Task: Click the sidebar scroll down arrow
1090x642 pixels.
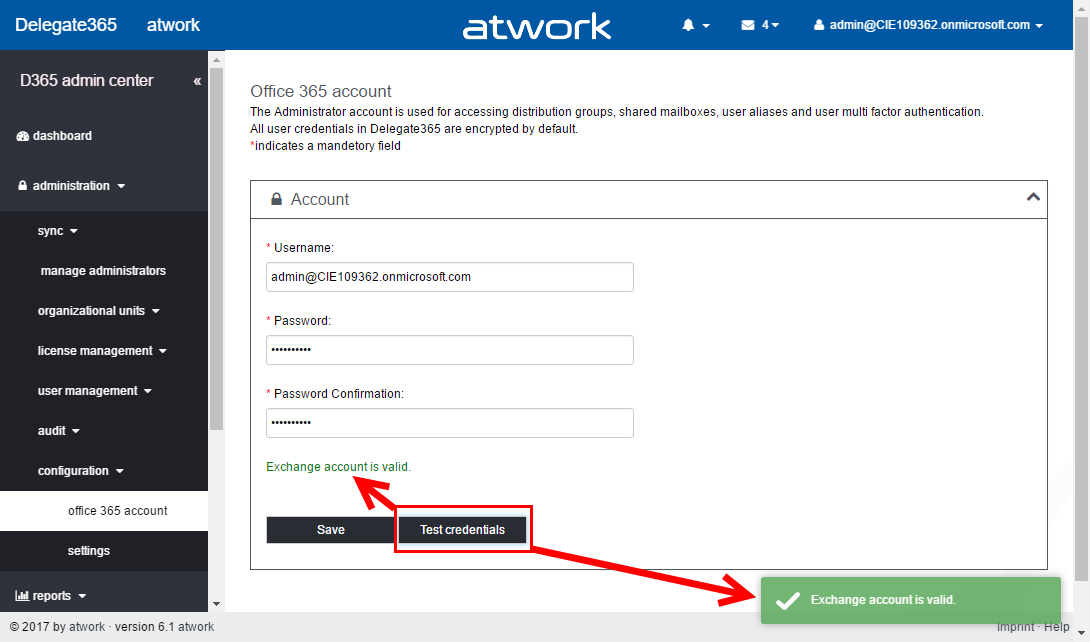Action: tap(216, 604)
